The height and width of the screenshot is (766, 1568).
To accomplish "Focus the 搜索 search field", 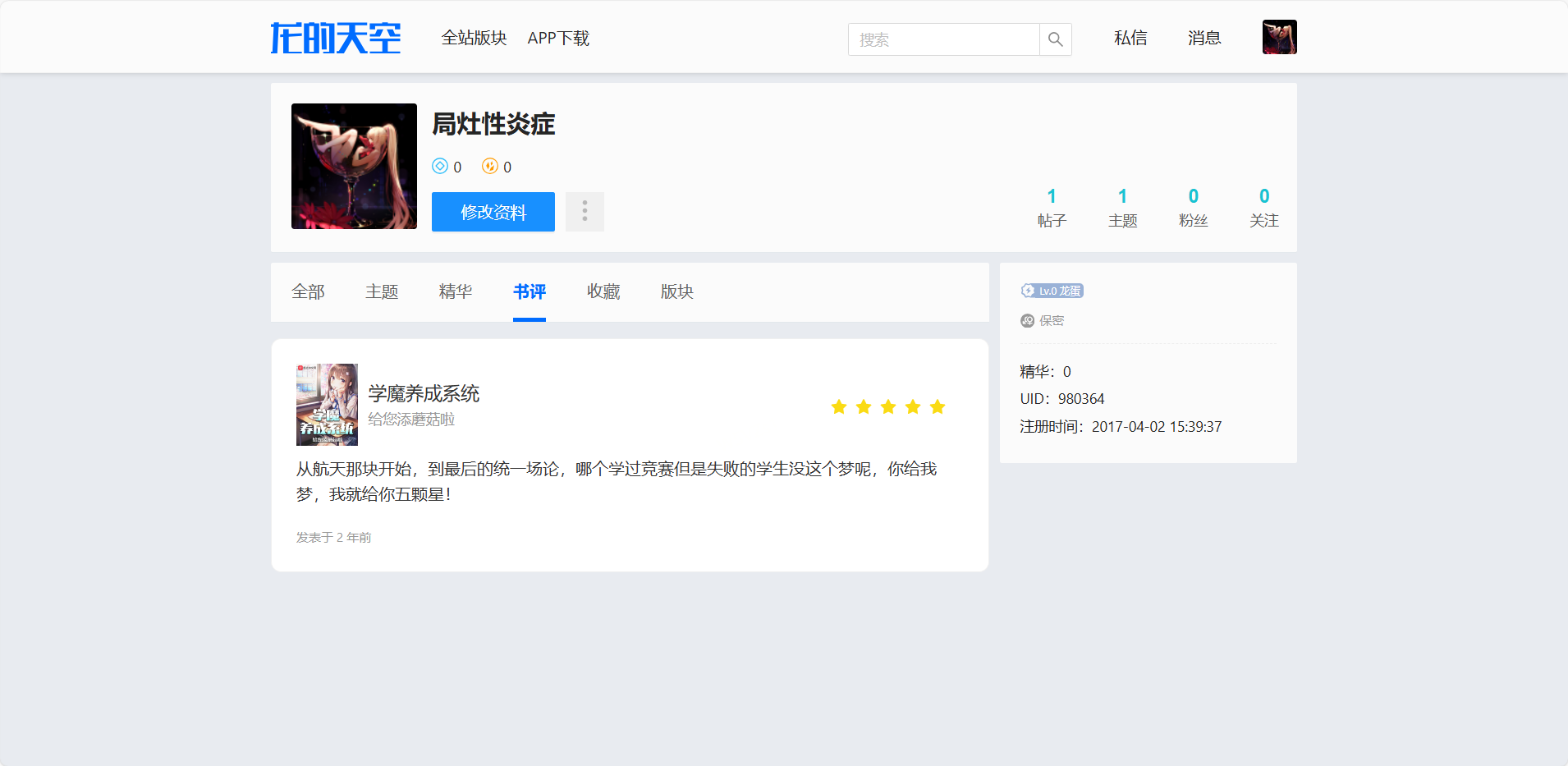I will 943,39.
